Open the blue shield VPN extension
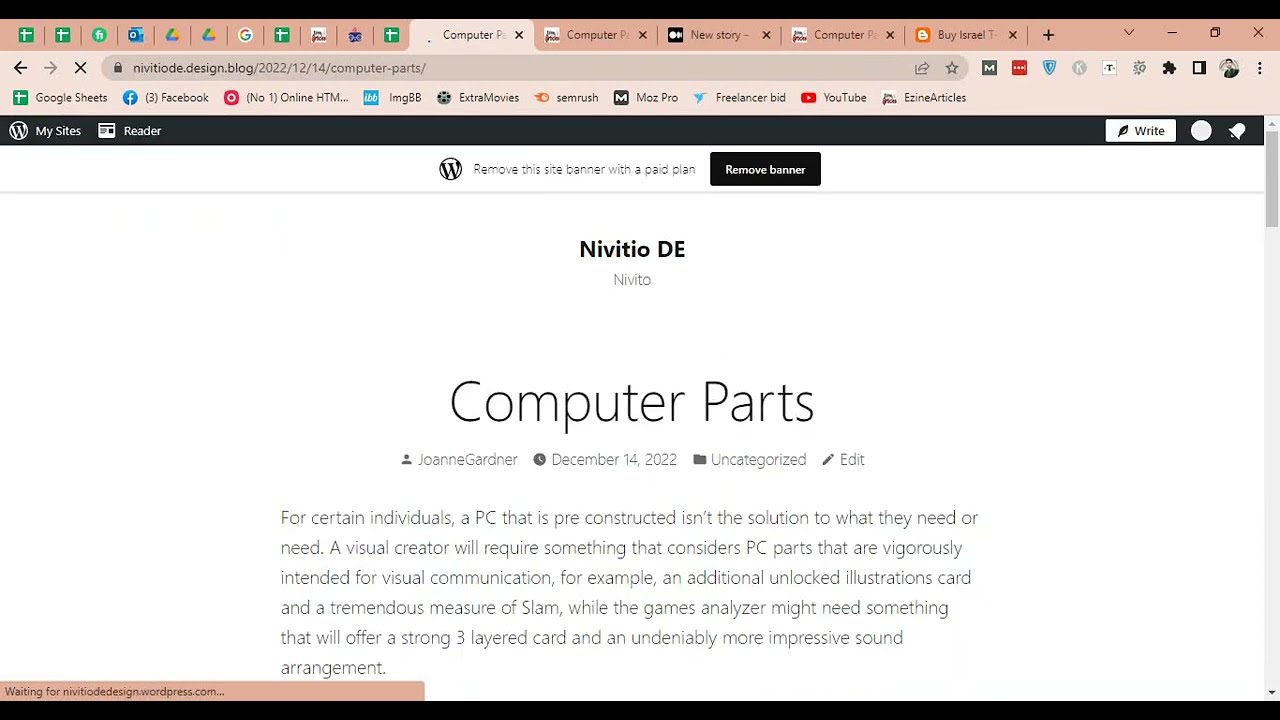 click(x=1049, y=68)
